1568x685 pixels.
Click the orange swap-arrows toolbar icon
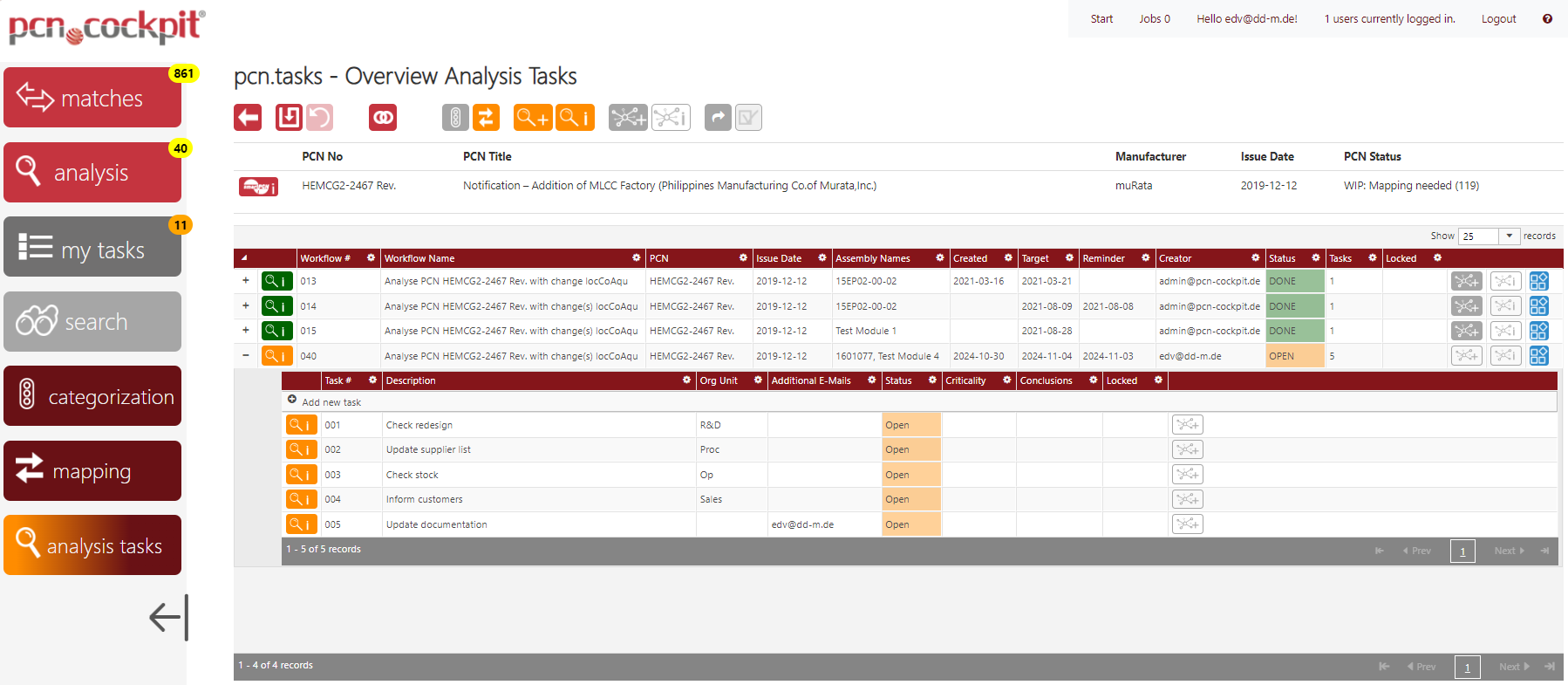tap(487, 117)
